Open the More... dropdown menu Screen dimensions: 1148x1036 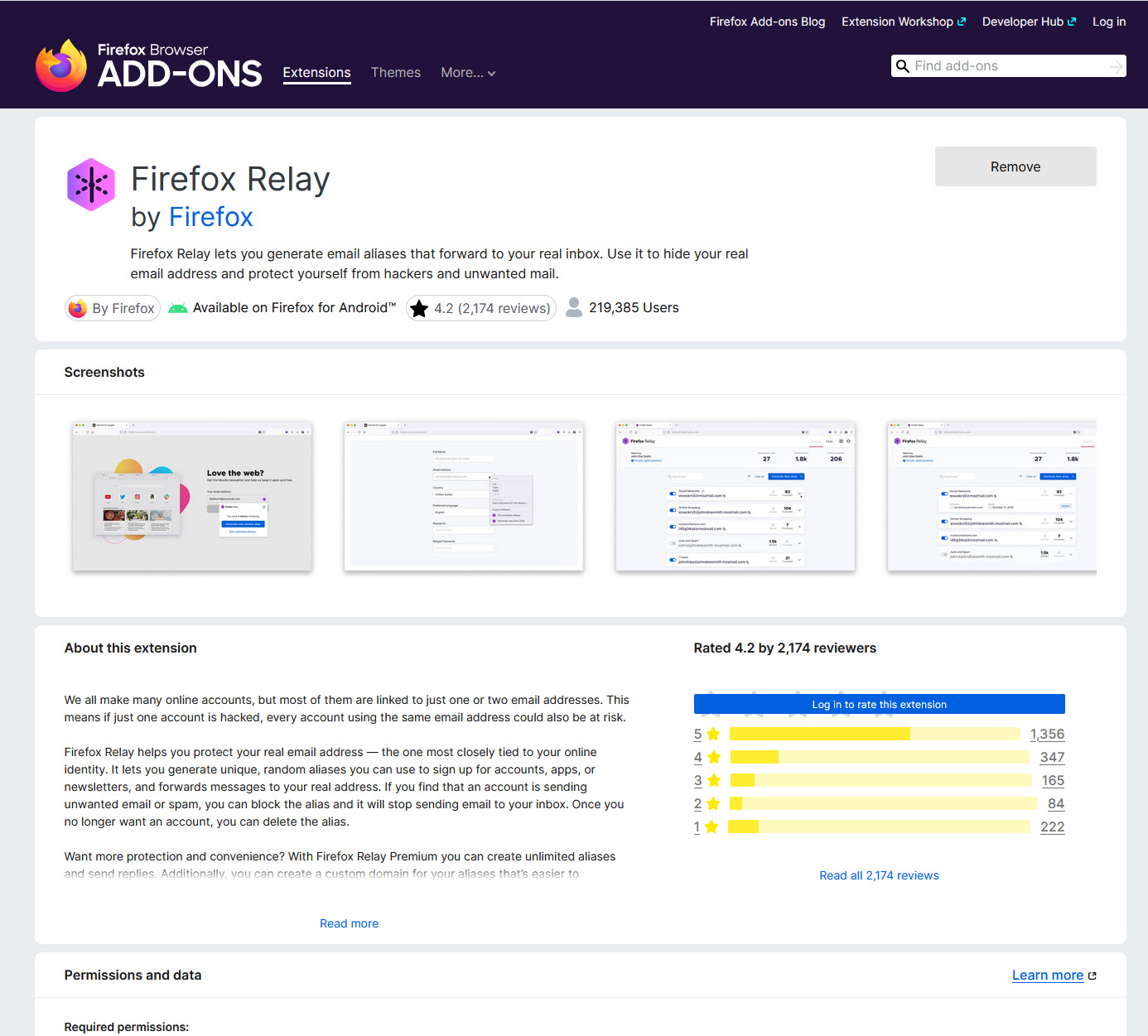468,73
